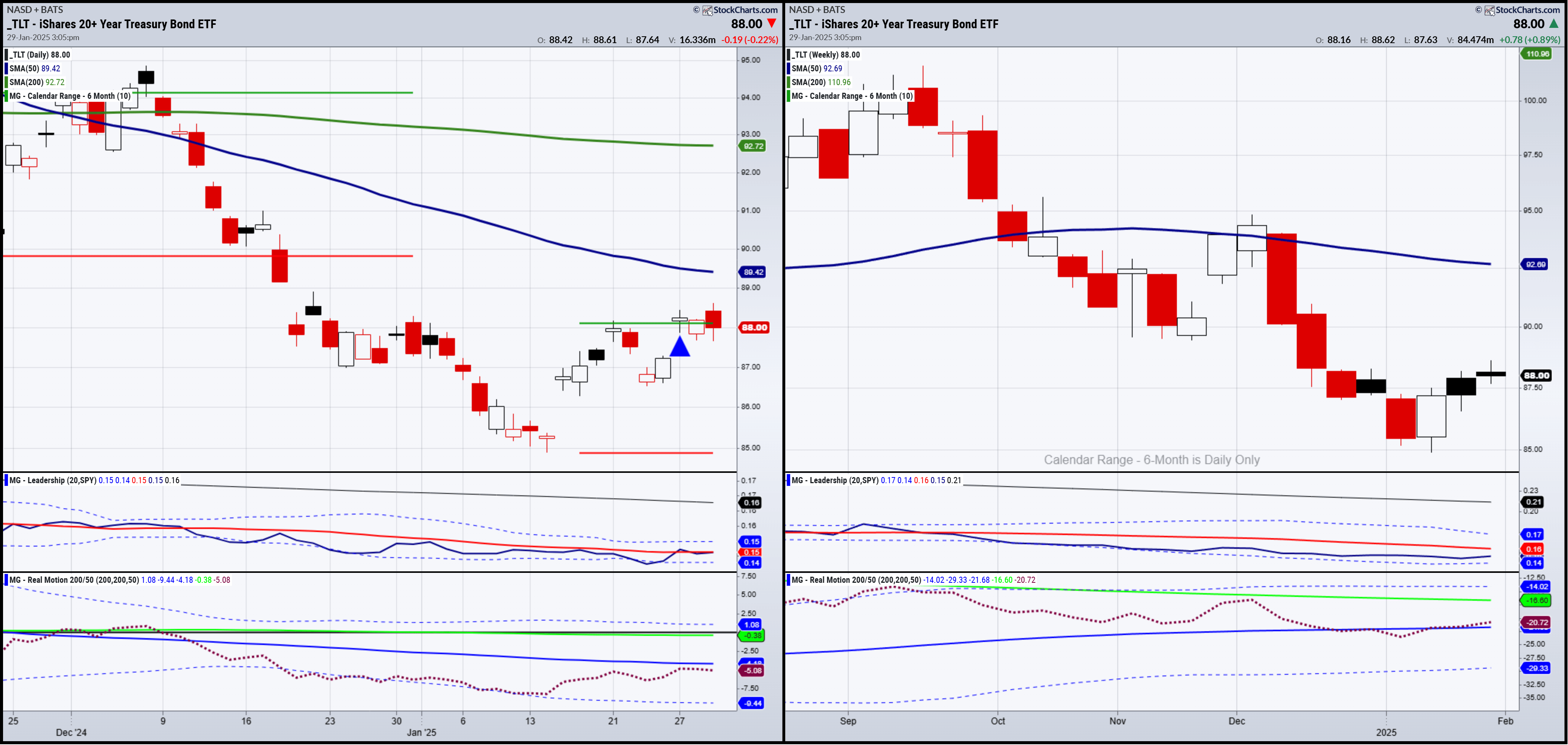This screenshot has width=1568, height=745.
Task: Click the 'Feb' label on weekly time axis
Action: coord(1505,721)
